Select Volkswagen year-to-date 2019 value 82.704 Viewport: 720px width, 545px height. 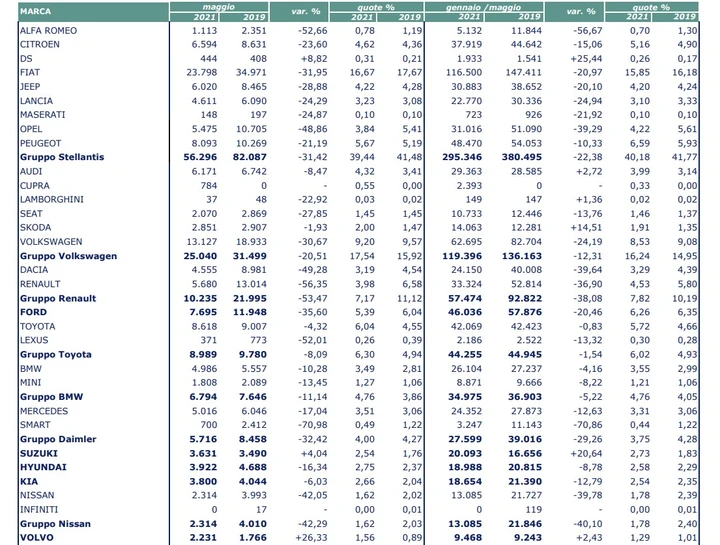tap(526, 242)
